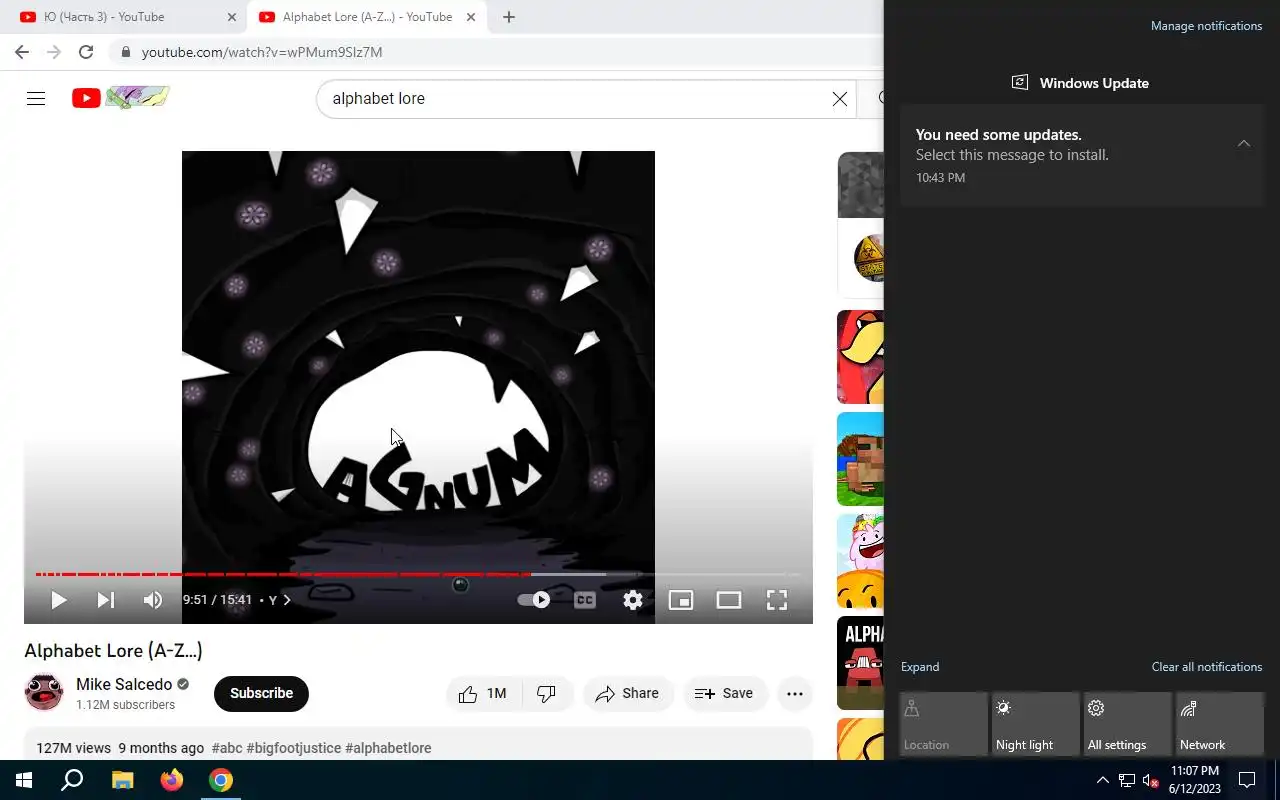Open Mike Salcedo channel name link
1280x800 pixels.
point(124,685)
